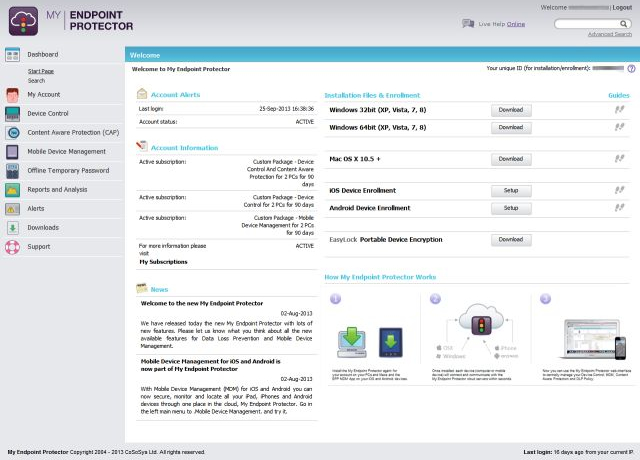Click the Guides heading link
The width and height of the screenshot is (640, 460).
click(619, 96)
